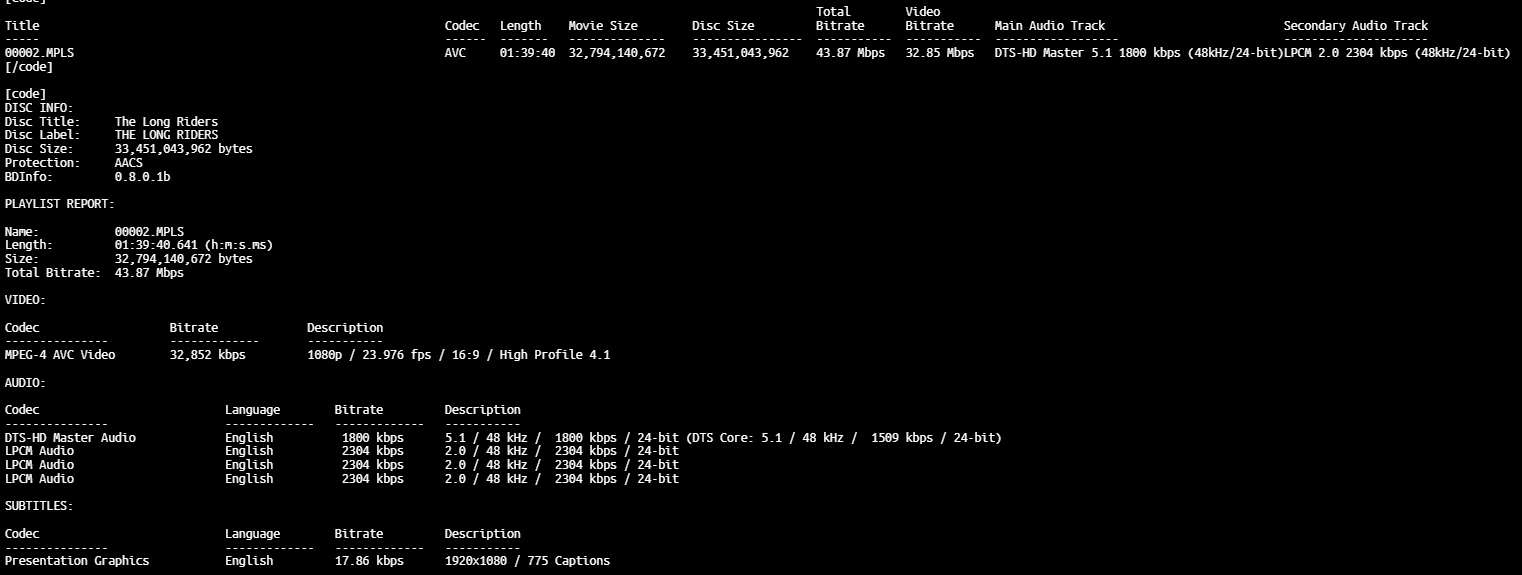This screenshot has height=575, width=1522.
Task: Select the disc title value "The Long Riders"
Action: click(x=166, y=122)
